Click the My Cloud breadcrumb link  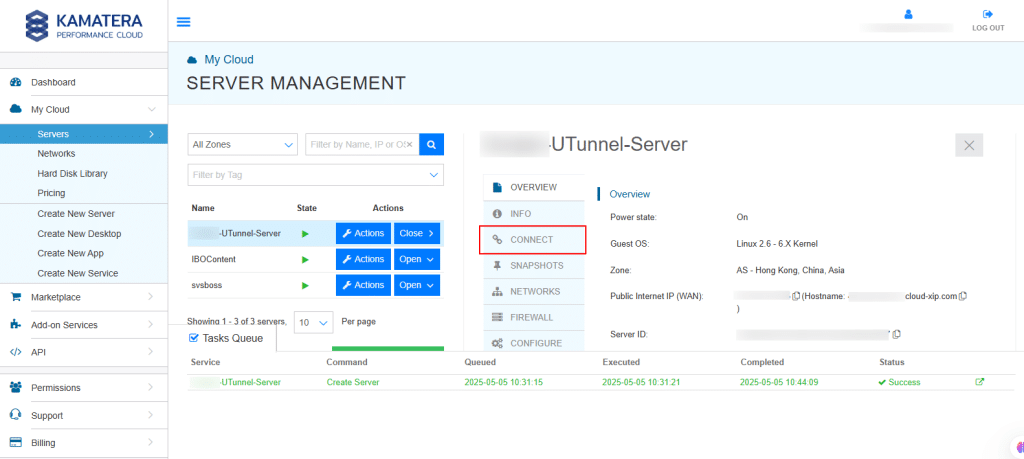229,60
